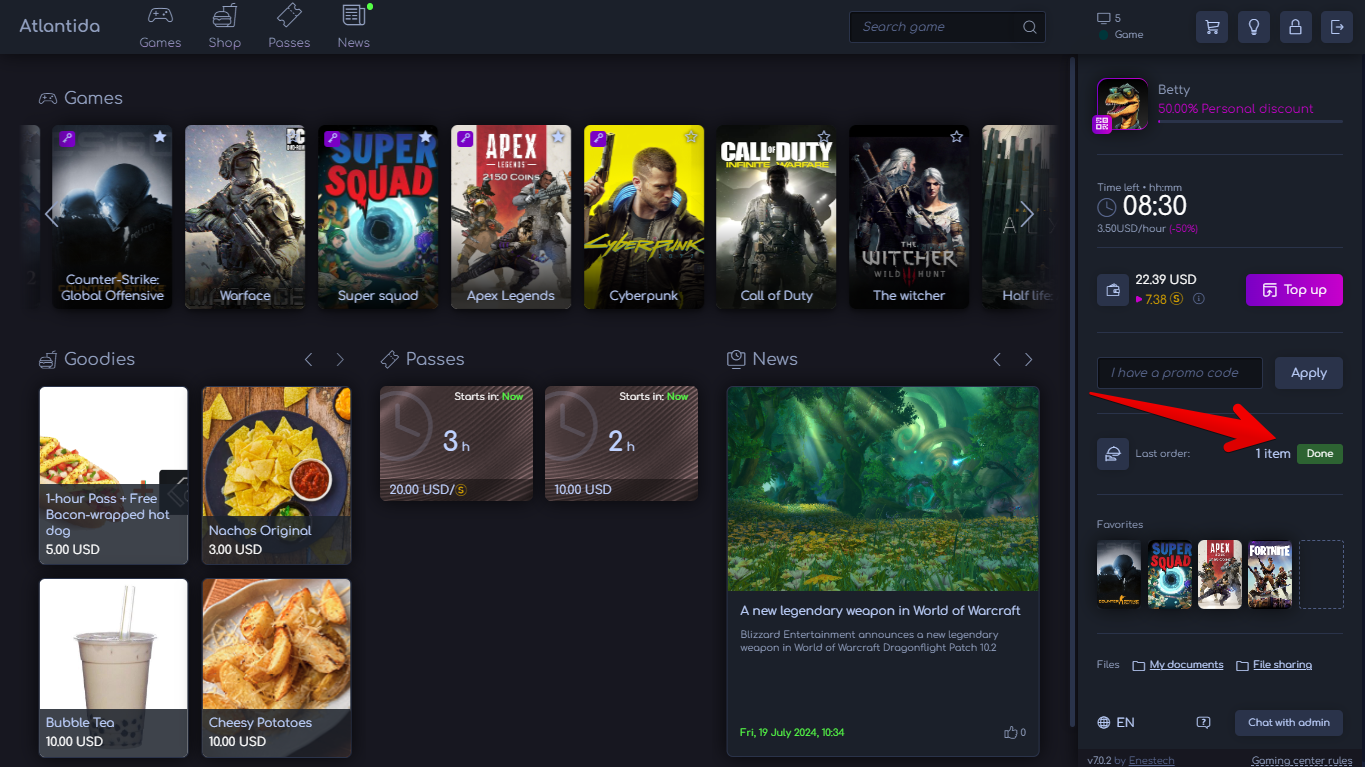
Task: Click the key icon on Counter-Strike card
Action: (67, 139)
